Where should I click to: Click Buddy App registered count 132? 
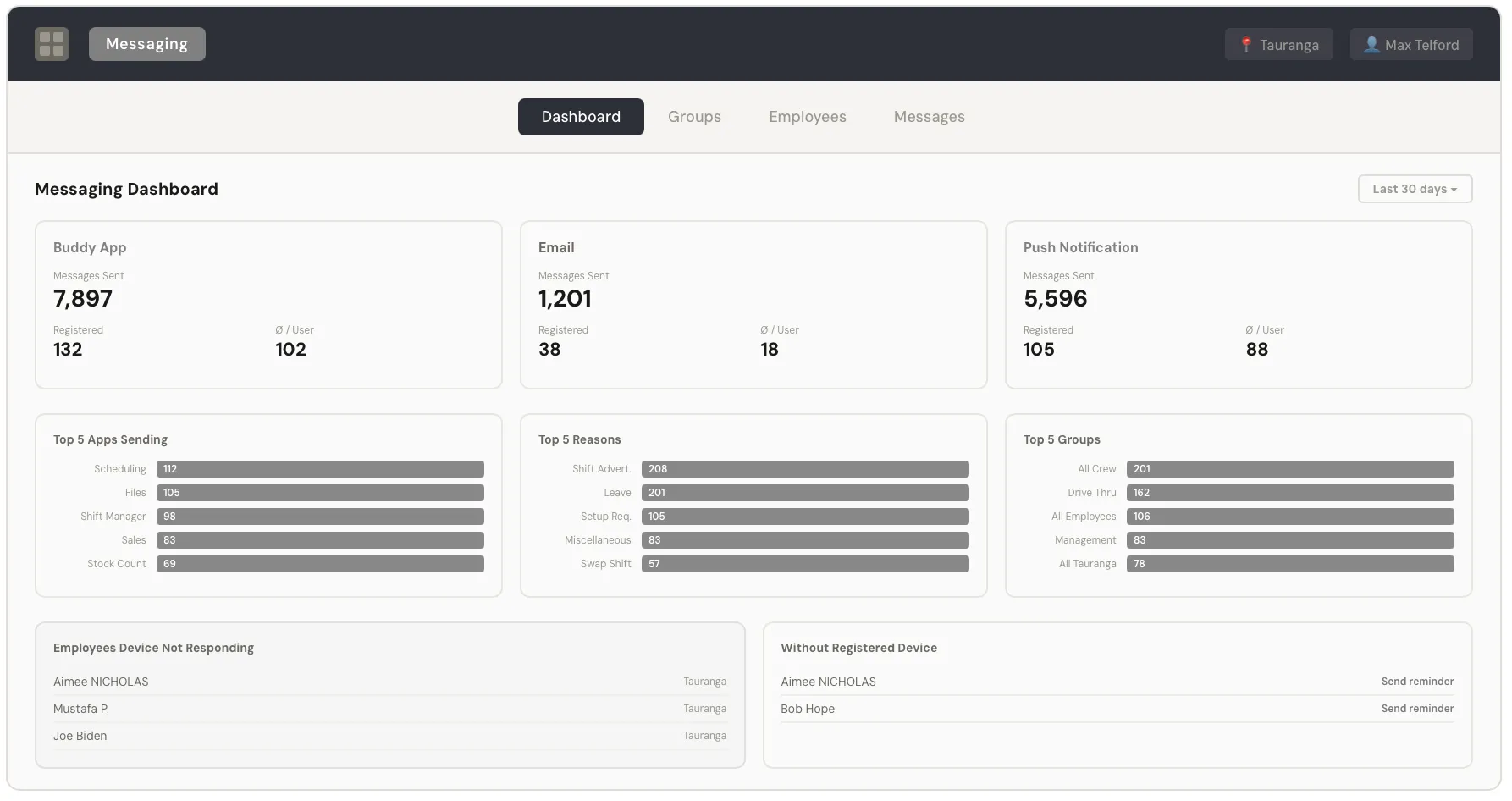[68, 350]
